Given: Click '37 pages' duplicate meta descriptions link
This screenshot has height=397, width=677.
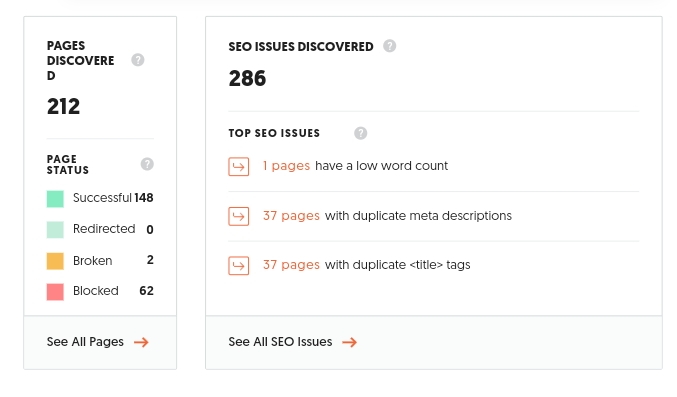Looking at the screenshot, I should click(x=291, y=216).
